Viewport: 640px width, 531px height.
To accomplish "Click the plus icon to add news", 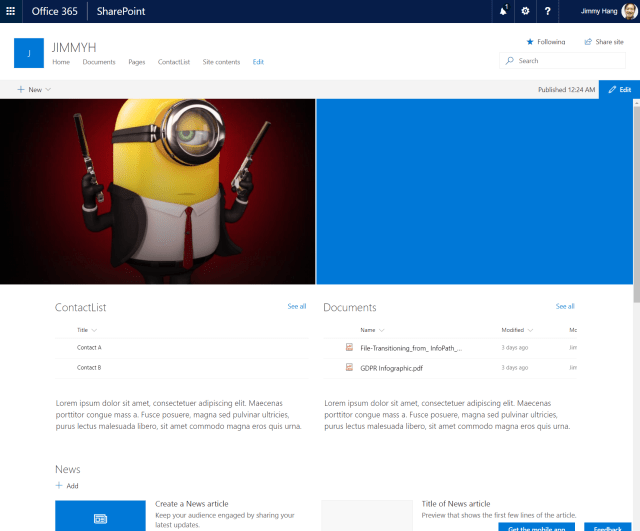I will [59, 485].
